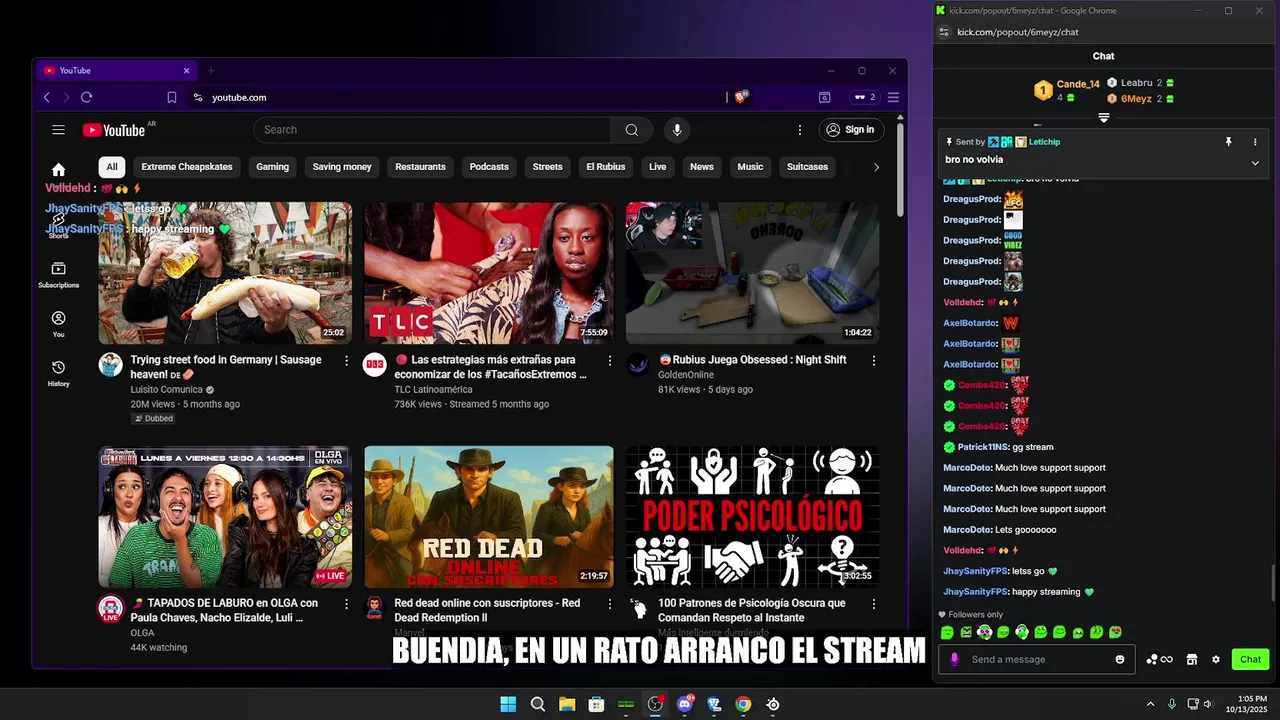Viewport: 1280px width, 720px height.
Task: Open Kick chat settings gear
Action: pyautogui.click(x=1216, y=659)
